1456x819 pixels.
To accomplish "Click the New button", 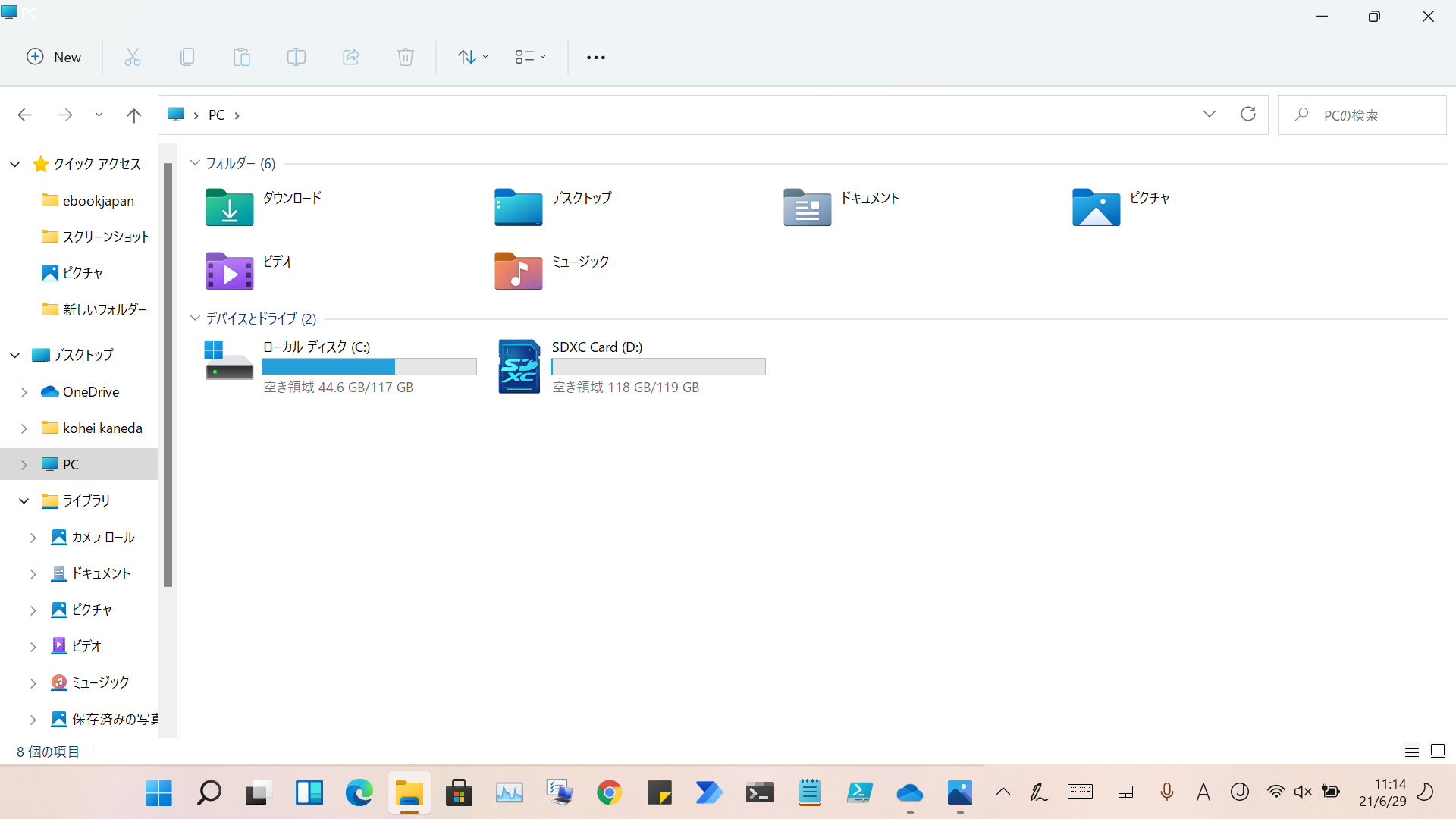I will [54, 57].
